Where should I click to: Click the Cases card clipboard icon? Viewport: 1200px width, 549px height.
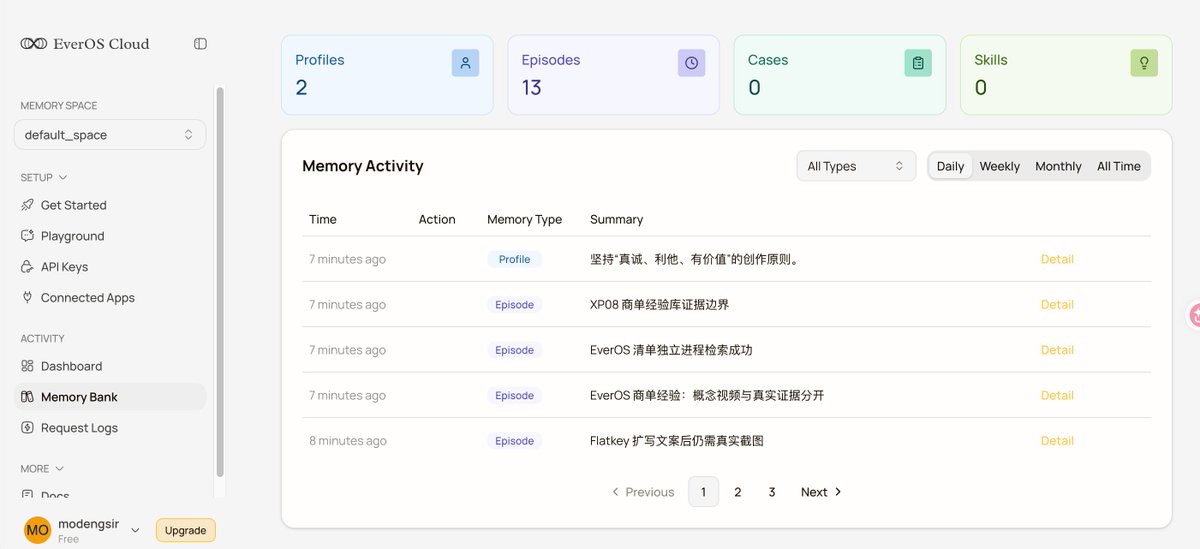pyautogui.click(x=918, y=63)
